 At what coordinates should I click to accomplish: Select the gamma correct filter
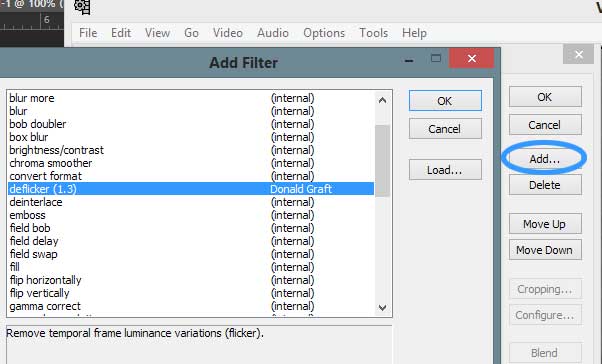click(x=191, y=306)
